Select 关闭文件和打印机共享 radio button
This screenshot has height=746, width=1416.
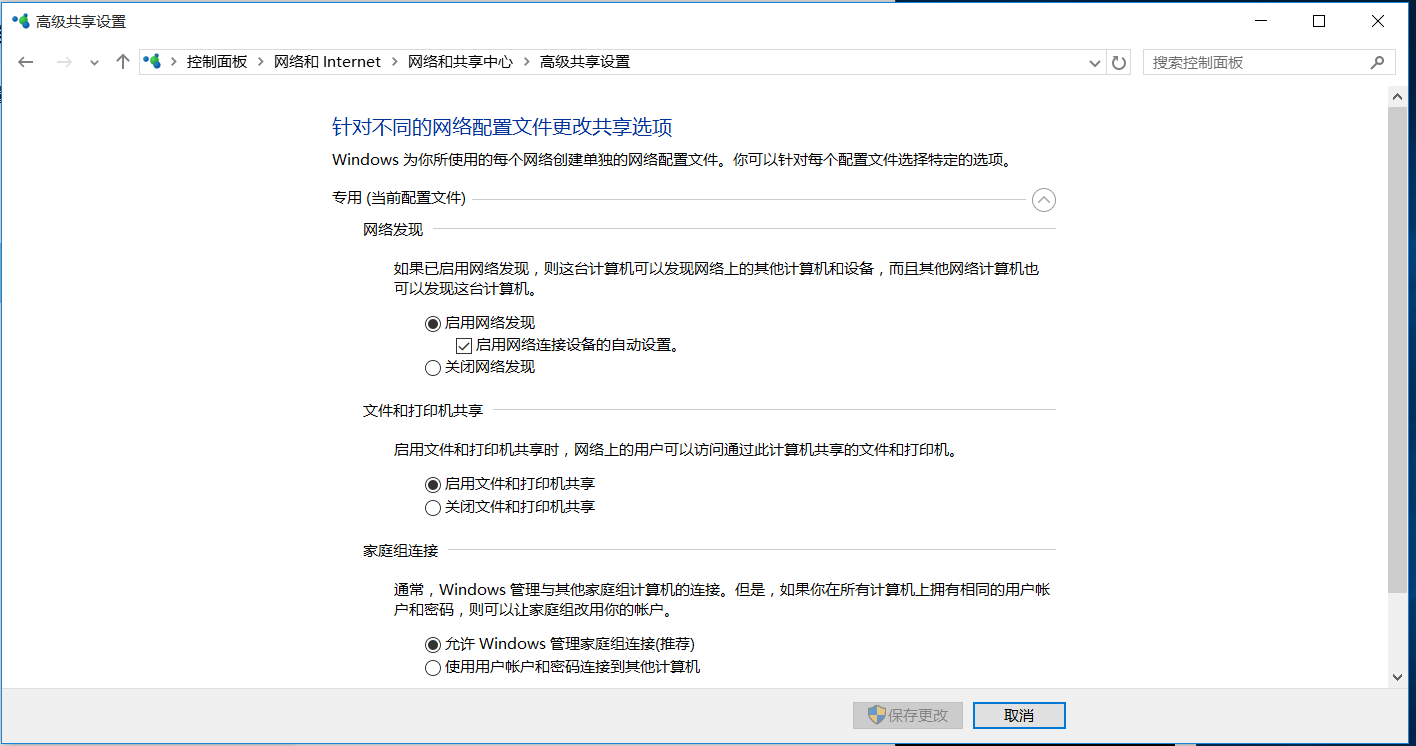(x=433, y=507)
